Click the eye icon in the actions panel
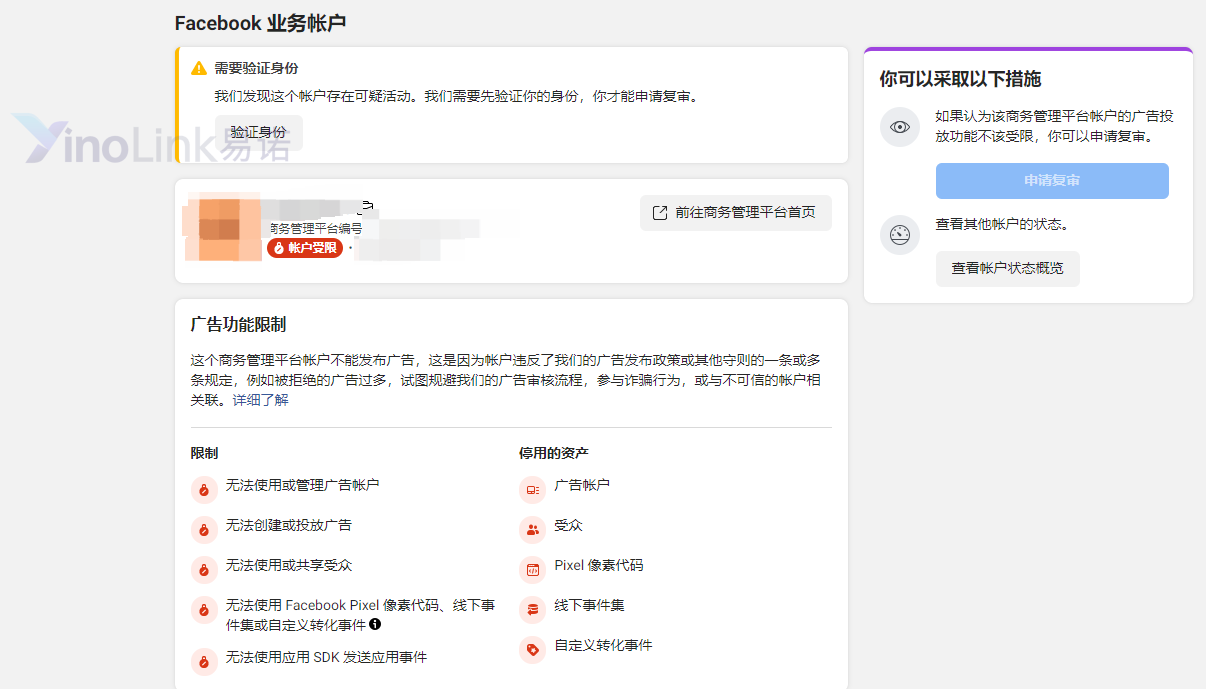The height and width of the screenshot is (689, 1206). (x=899, y=127)
